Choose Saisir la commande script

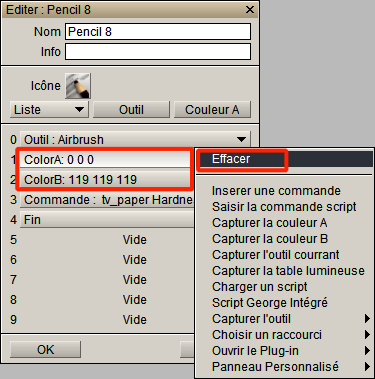click(285, 207)
